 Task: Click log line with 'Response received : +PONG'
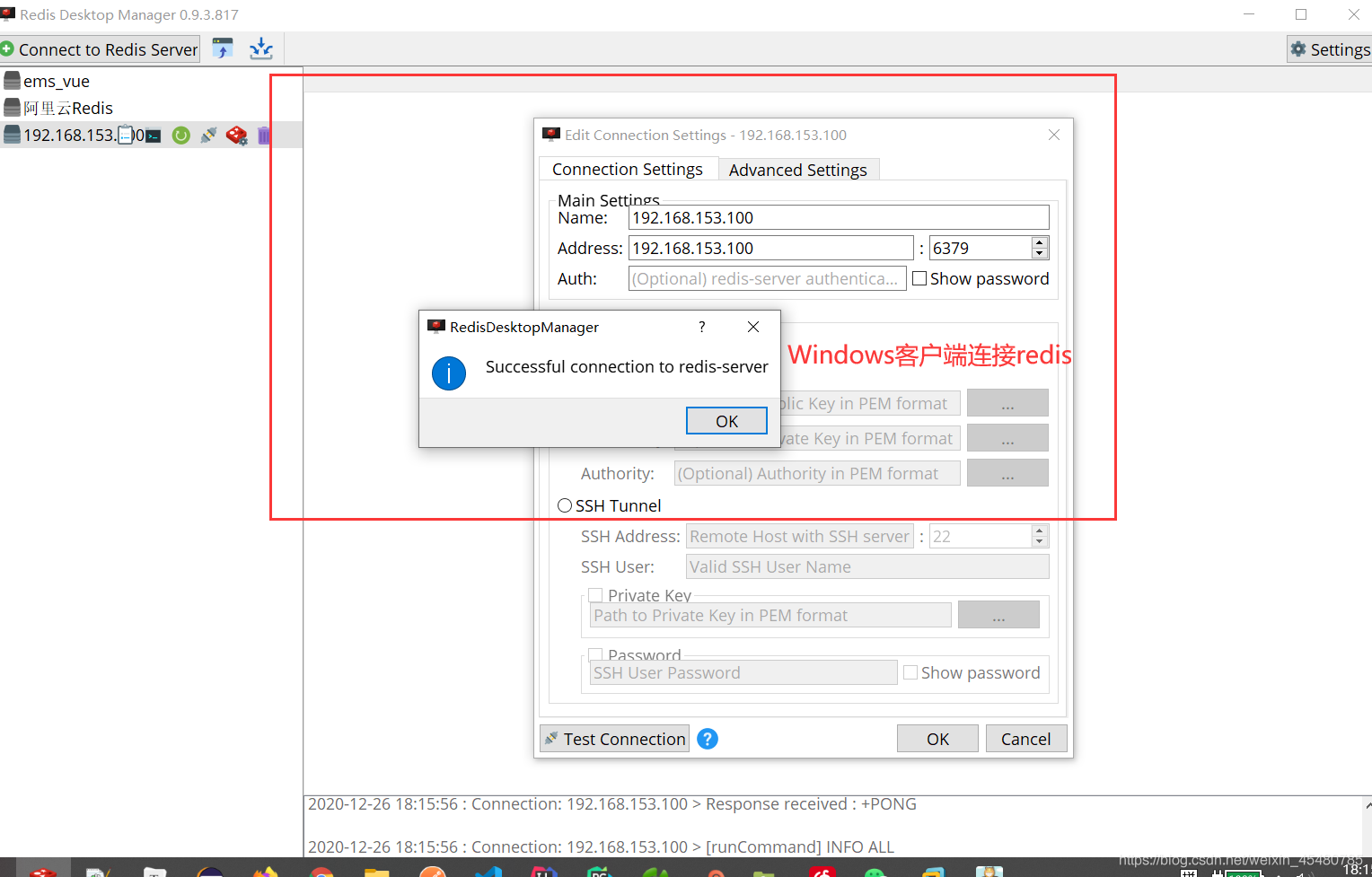point(612,804)
